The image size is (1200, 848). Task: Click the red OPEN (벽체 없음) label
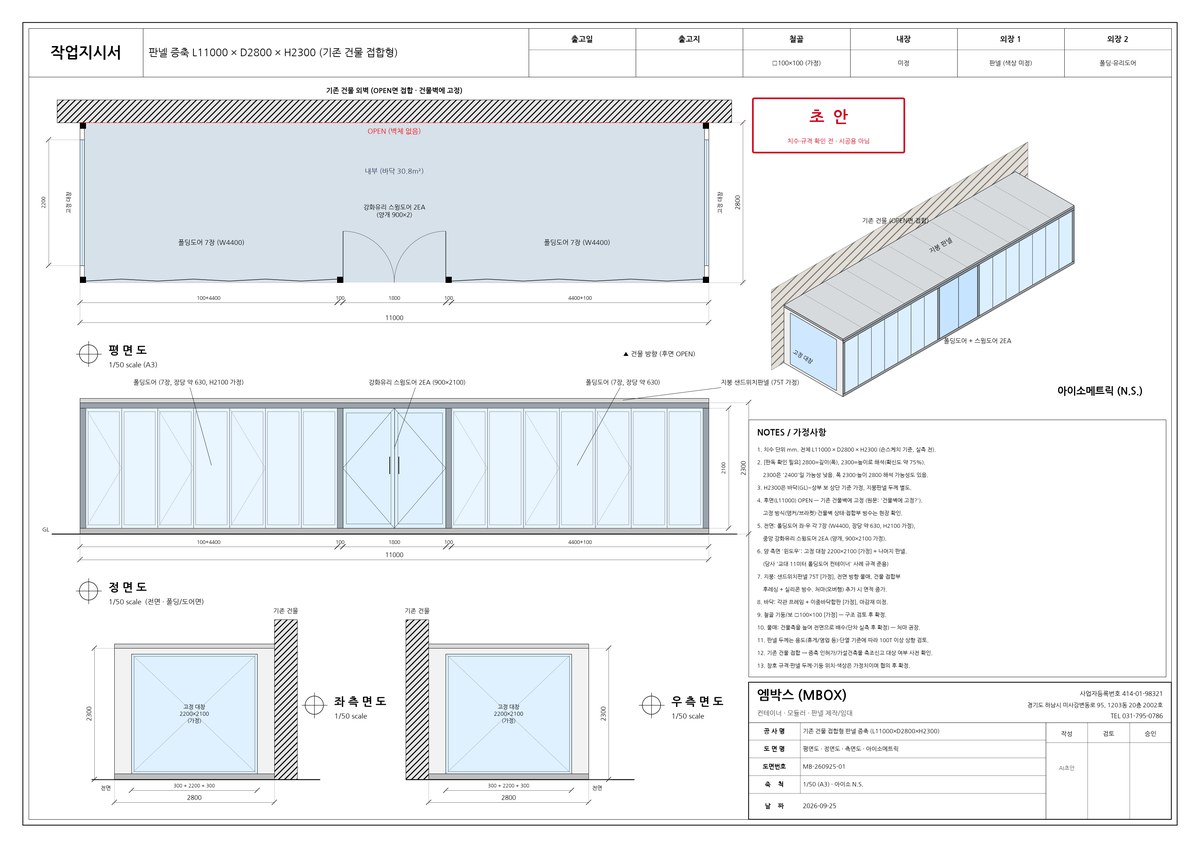[394, 131]
